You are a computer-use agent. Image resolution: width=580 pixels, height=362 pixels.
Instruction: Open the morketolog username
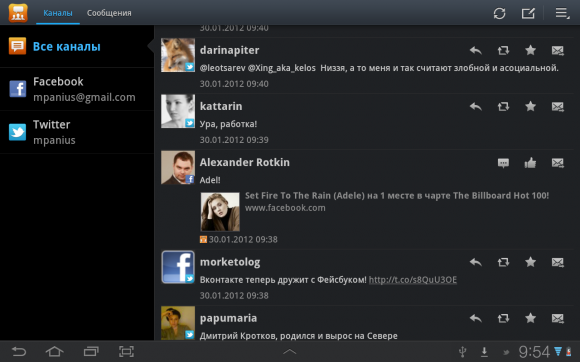pyautogui.click(x=230, y=262)
